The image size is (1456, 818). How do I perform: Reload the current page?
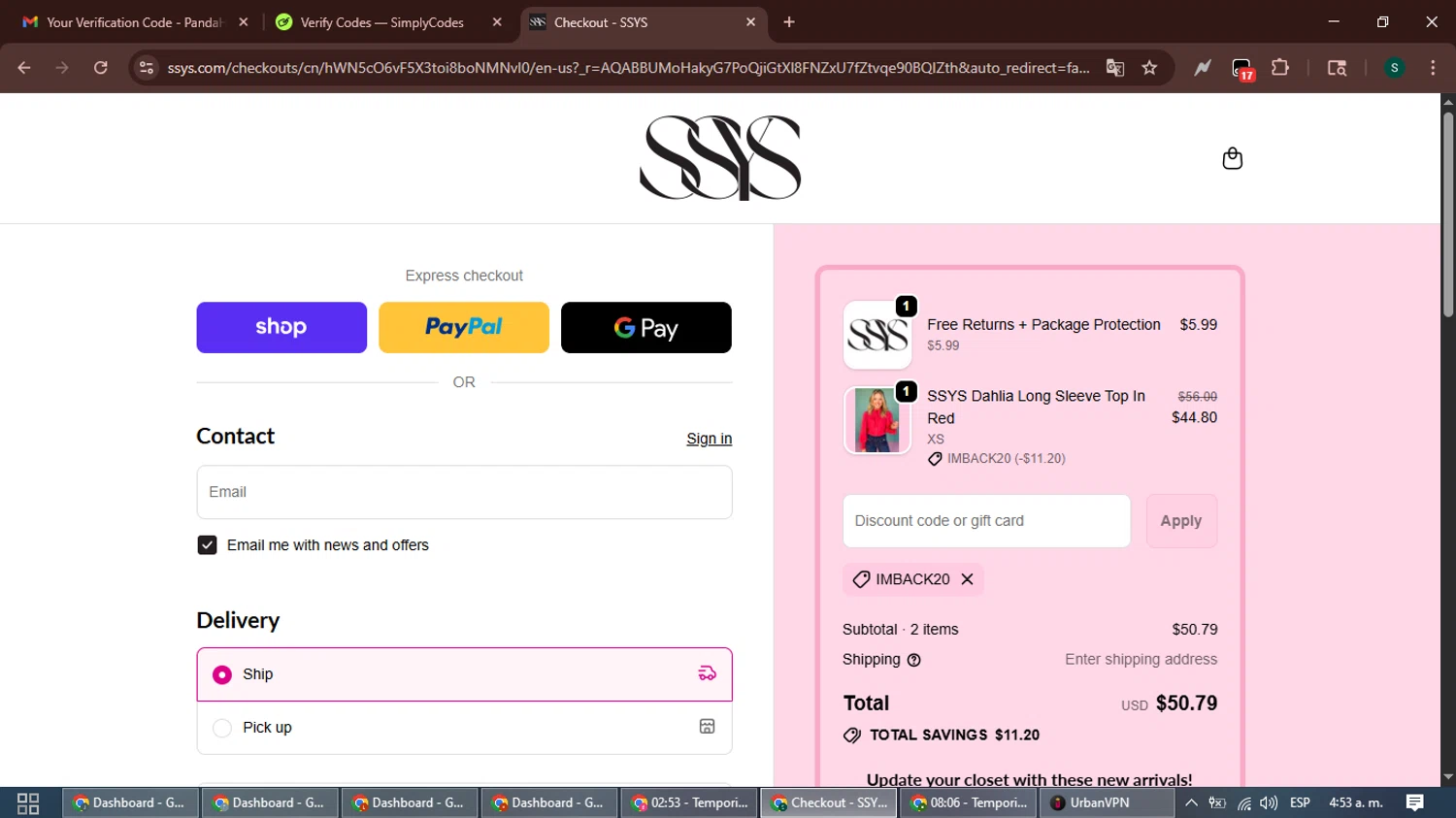click(100, 68)
